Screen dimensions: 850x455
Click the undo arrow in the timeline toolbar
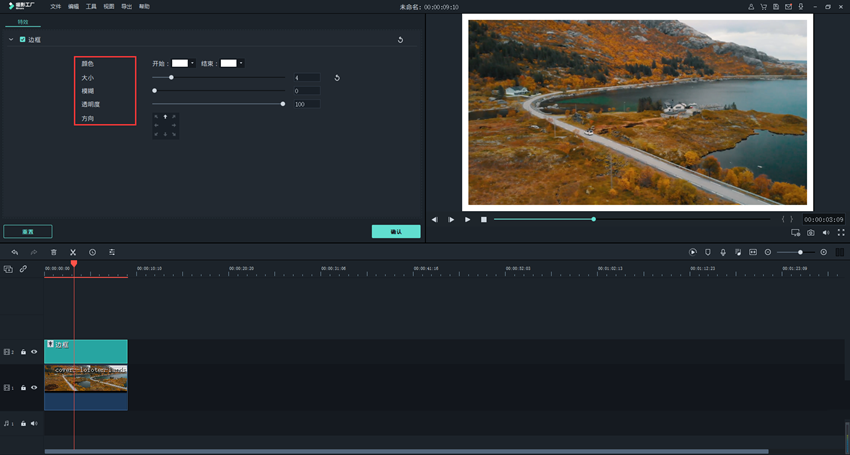click(x=15, y=252)
